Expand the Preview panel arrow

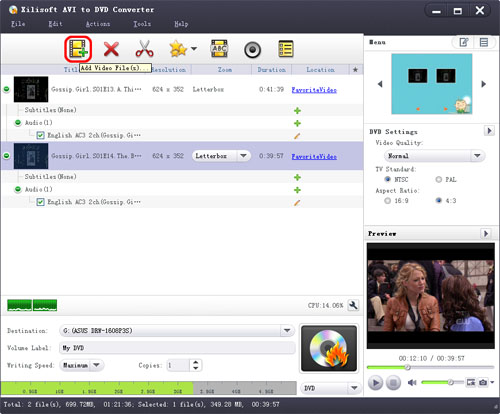[x=486, y=233]
